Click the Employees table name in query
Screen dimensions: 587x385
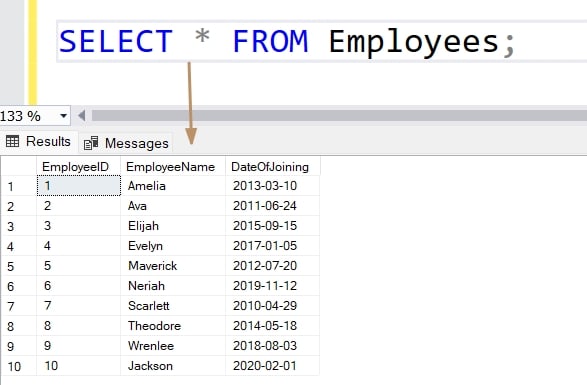(x=414, y=42)
